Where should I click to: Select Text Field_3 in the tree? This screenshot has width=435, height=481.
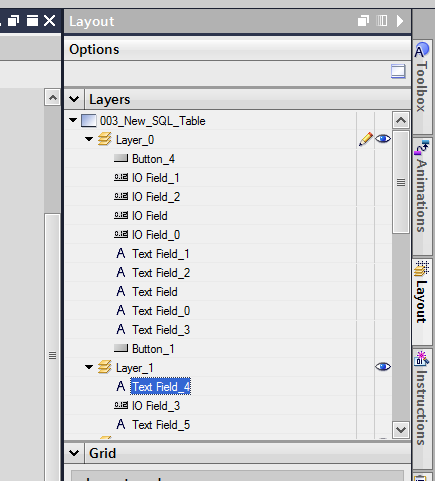pyautogui.click(x=161, y=330)
